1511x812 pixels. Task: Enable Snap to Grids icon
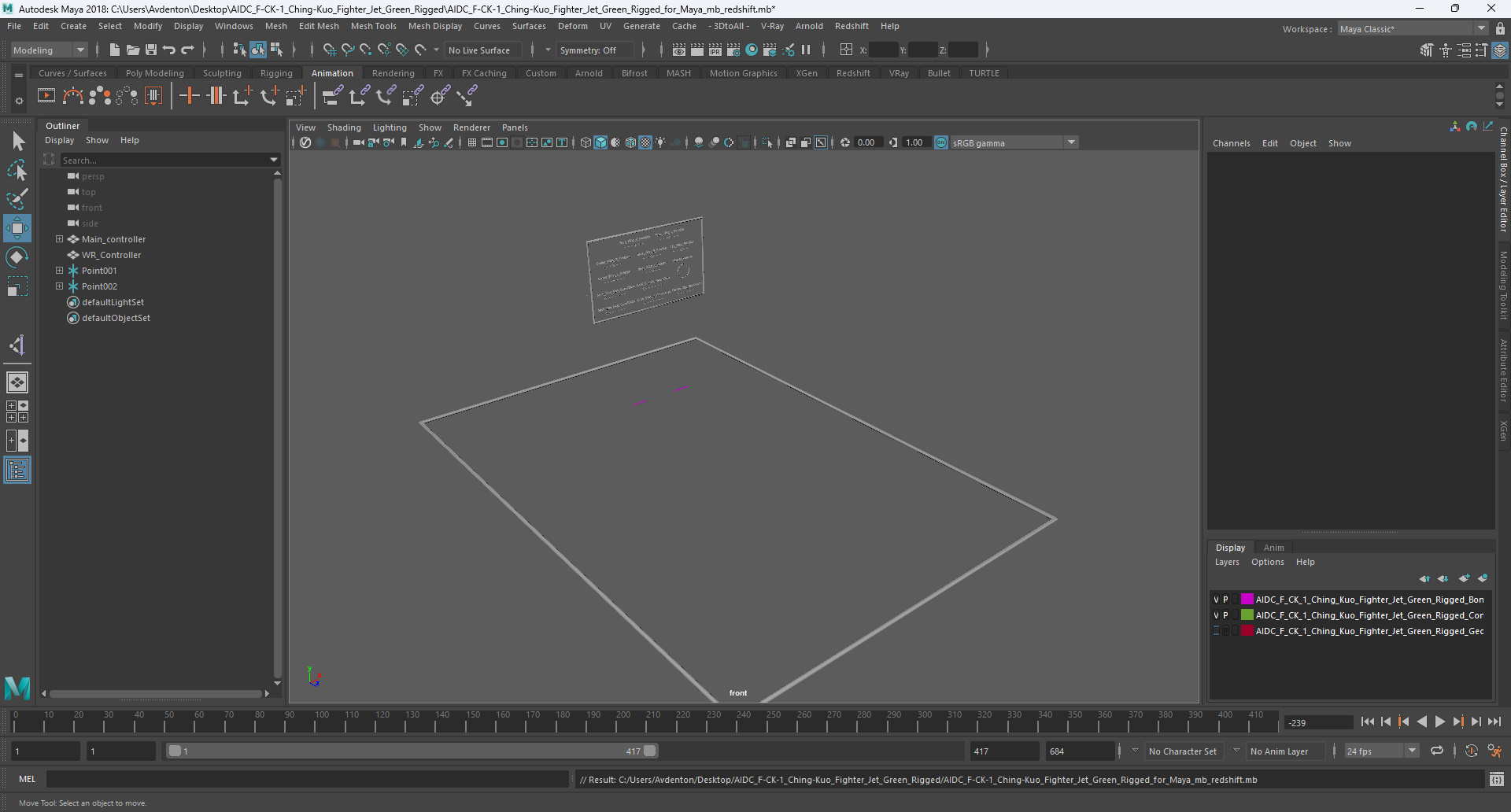329,50
